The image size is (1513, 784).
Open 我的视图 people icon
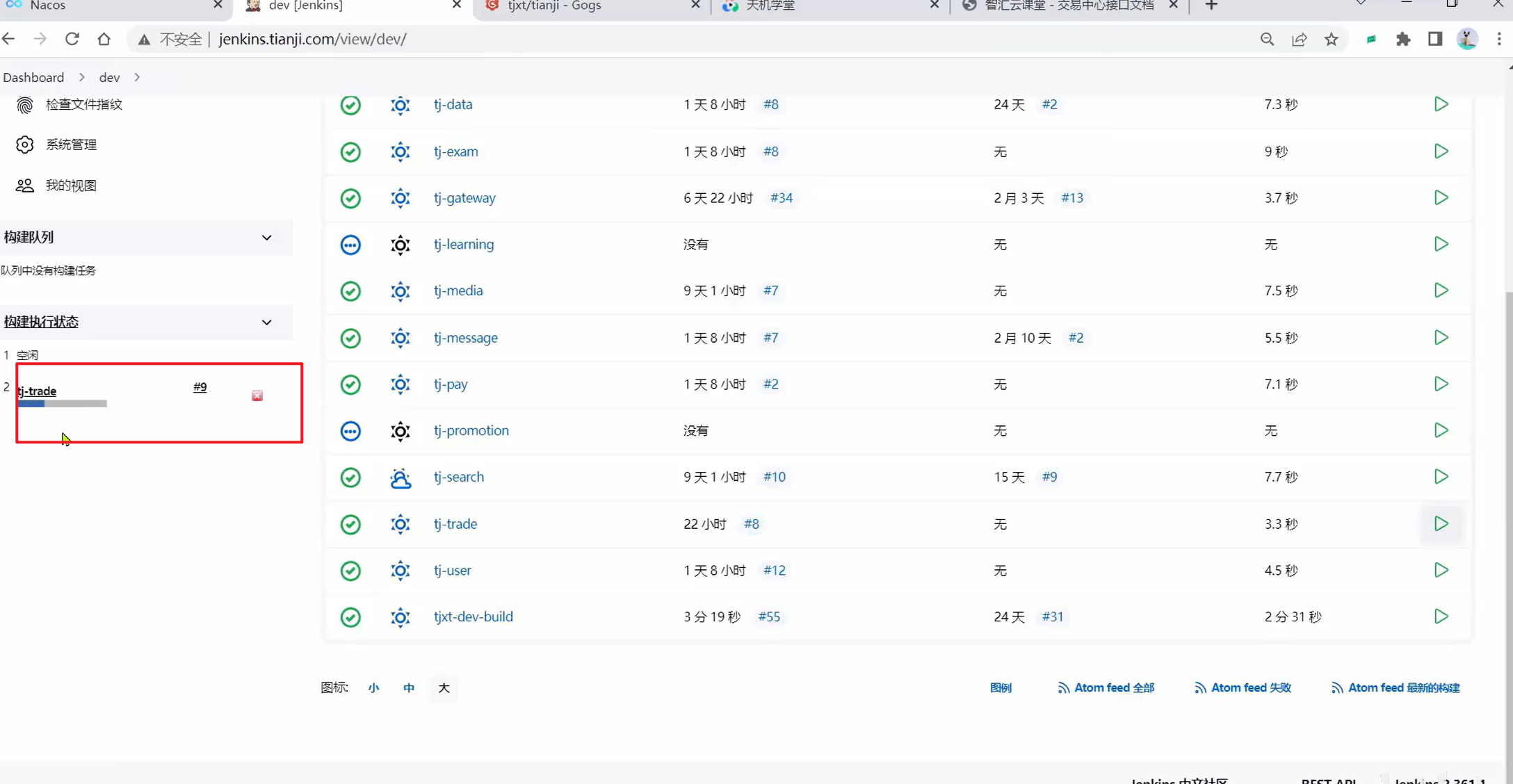(25, 186)
